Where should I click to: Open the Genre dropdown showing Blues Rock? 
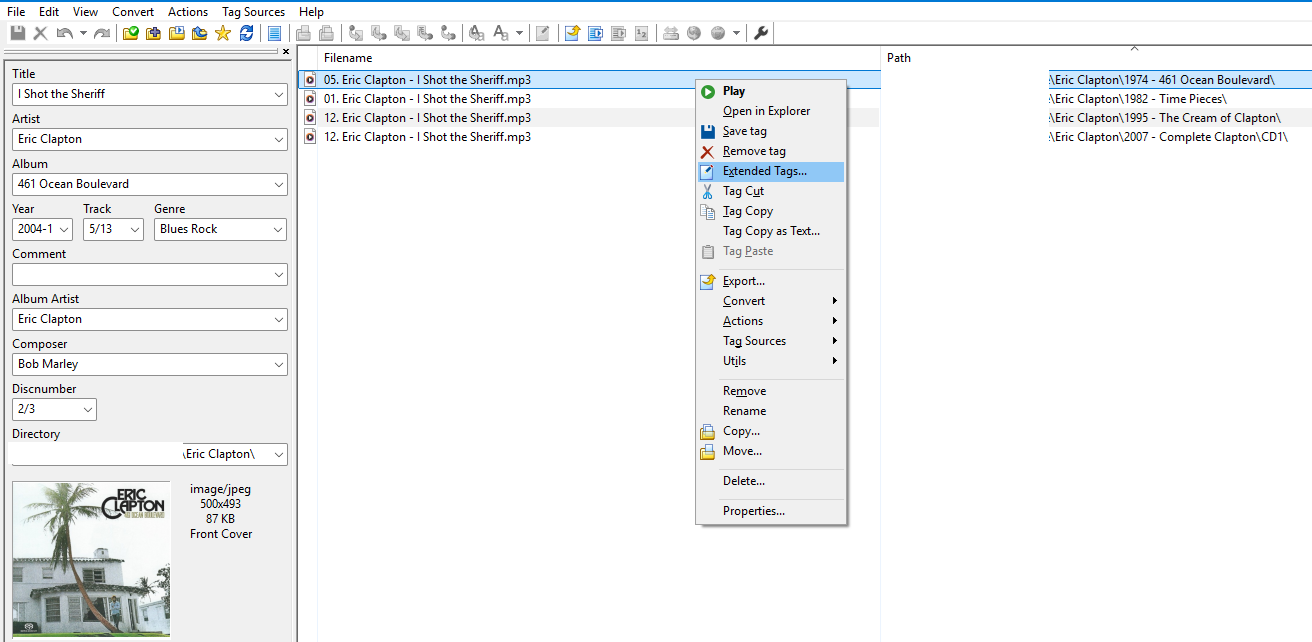point(278,229)
